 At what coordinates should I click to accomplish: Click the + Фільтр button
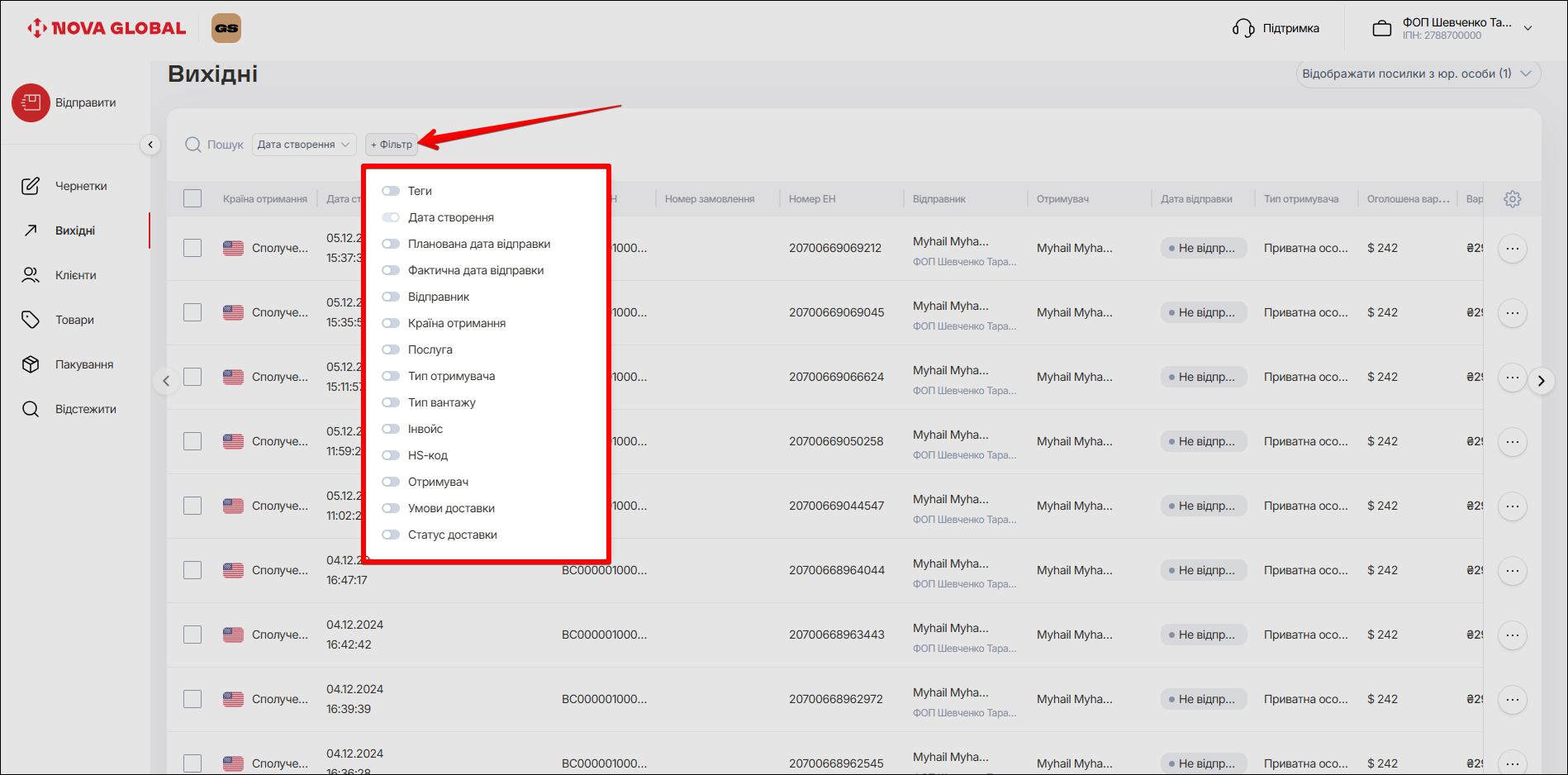pyautogui.click(x=392, y=145)
